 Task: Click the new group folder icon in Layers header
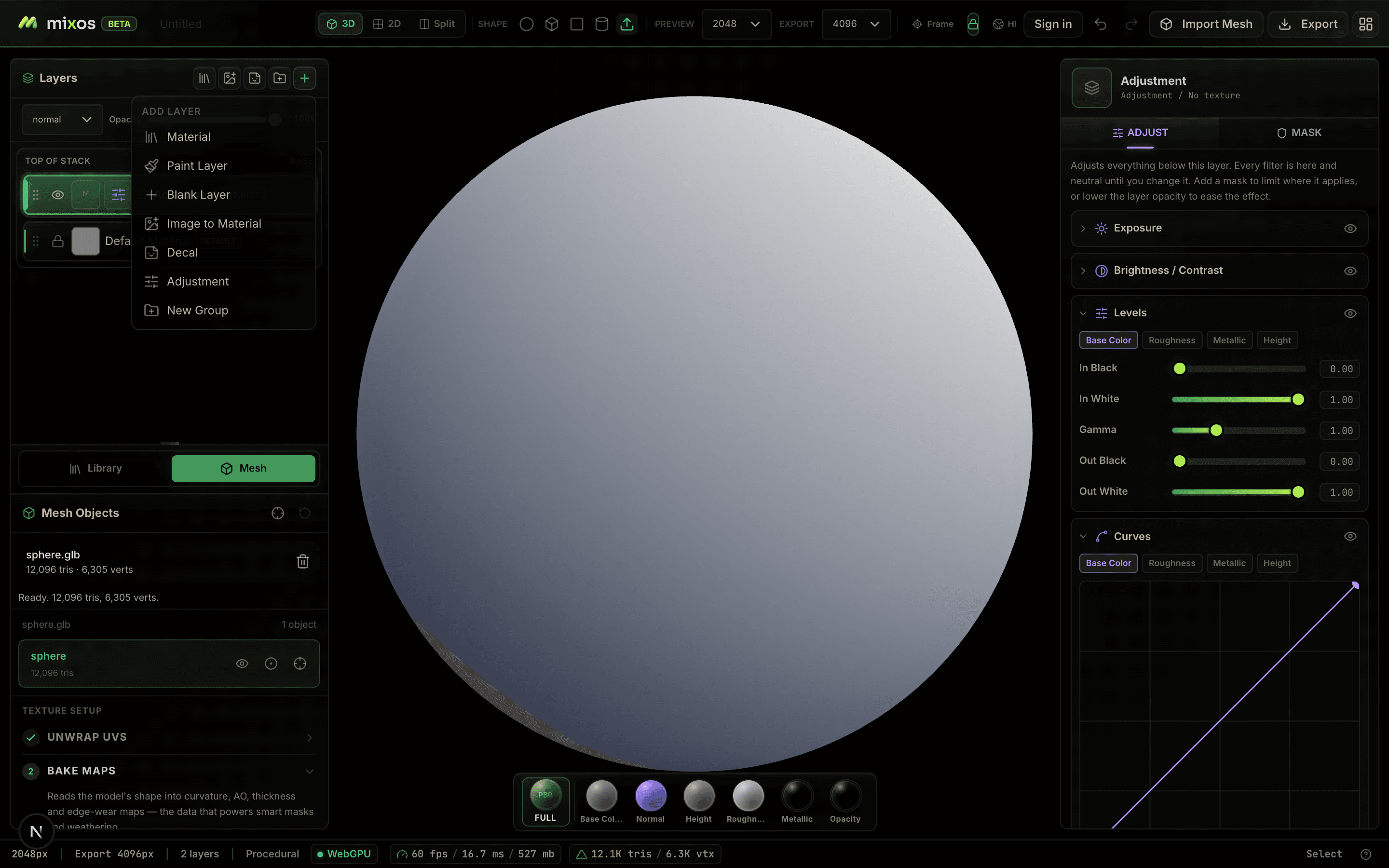point(280,78)
